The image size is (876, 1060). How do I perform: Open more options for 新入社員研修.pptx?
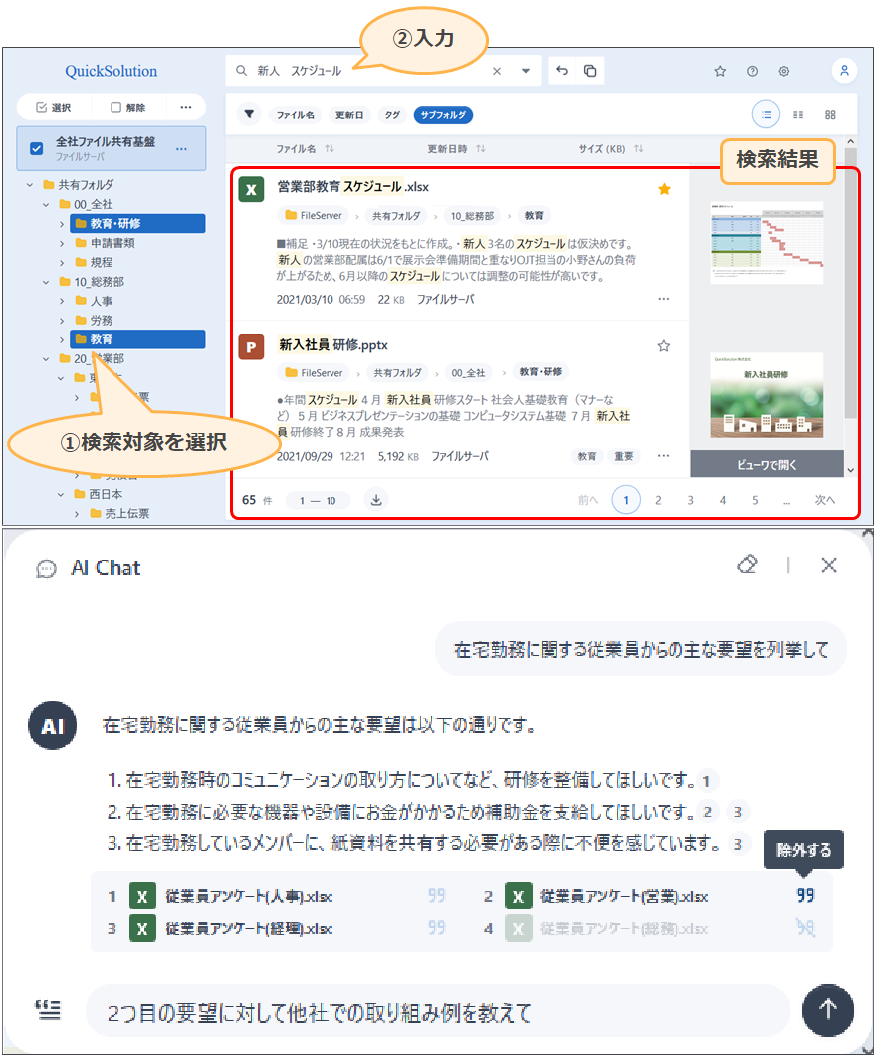coord(664,456)
